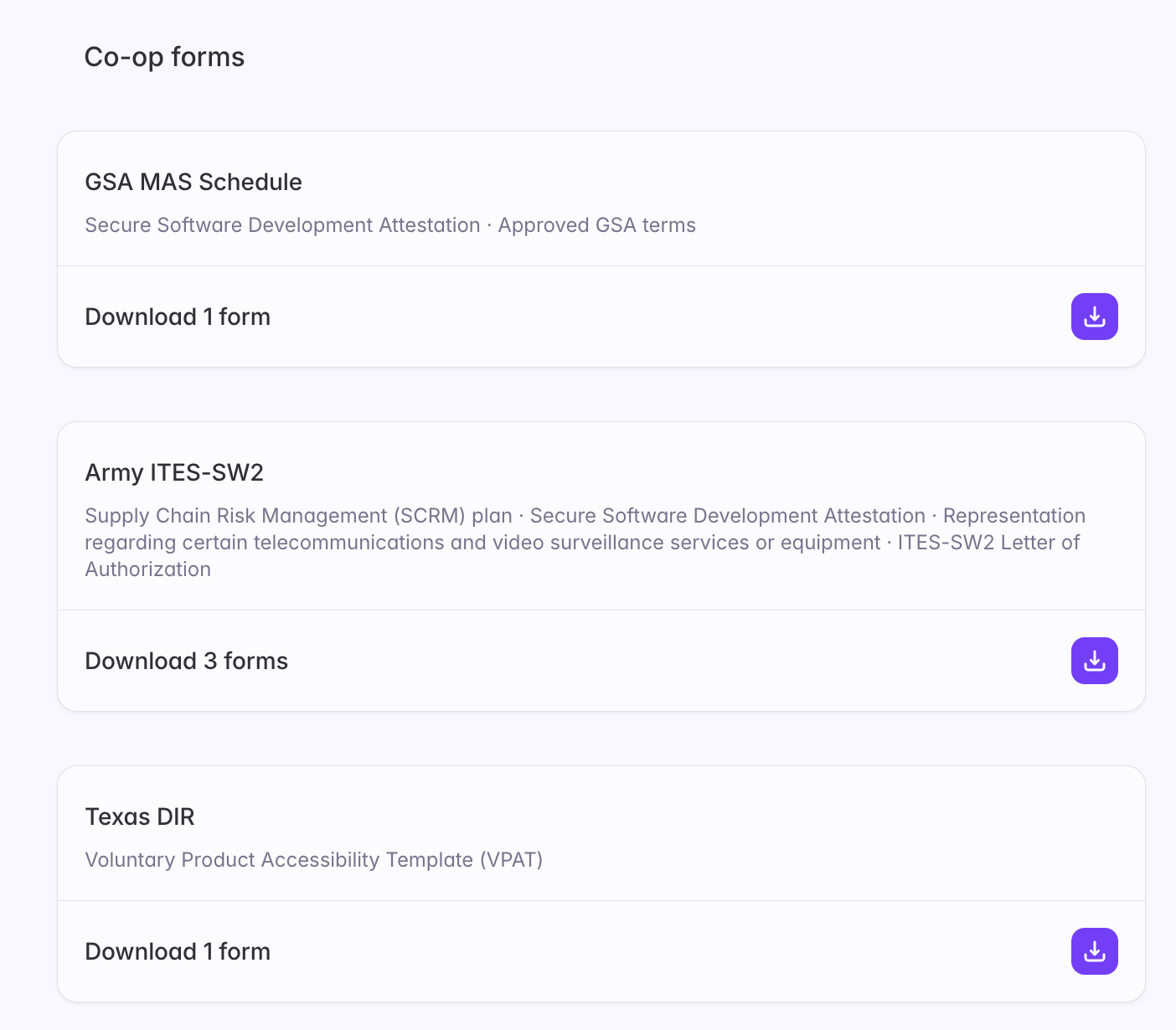Click the GSA MAS Schedule download icon

(x=1094, y=317)
